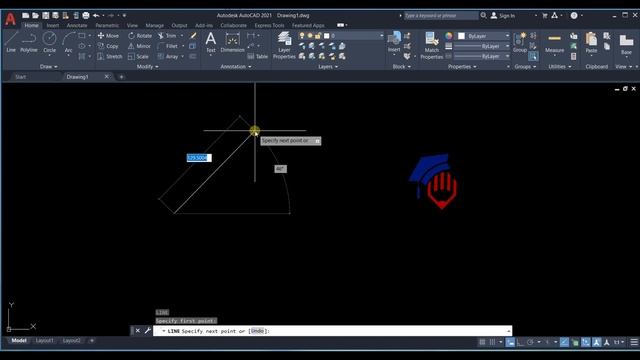Toggle annotation visibility in status bar
The image size is (640, 360).
(596, 342)
